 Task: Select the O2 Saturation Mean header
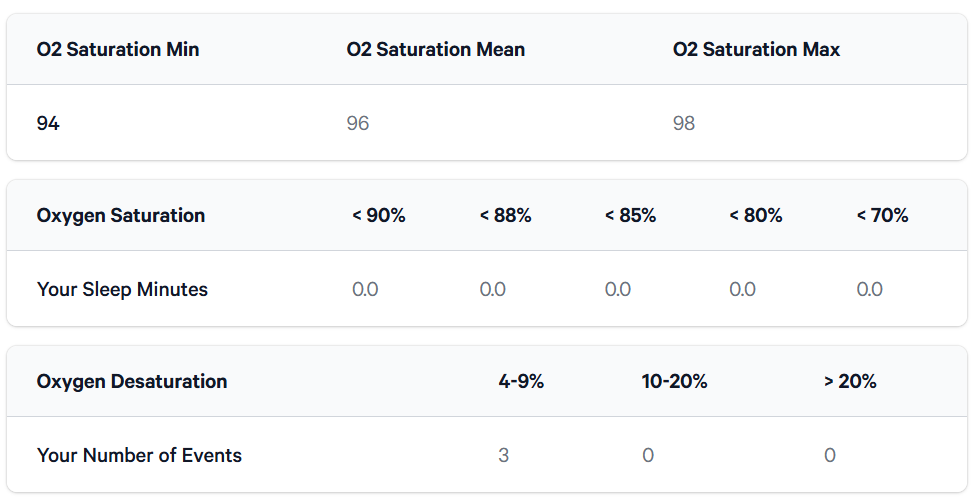(x=436, y=49)
